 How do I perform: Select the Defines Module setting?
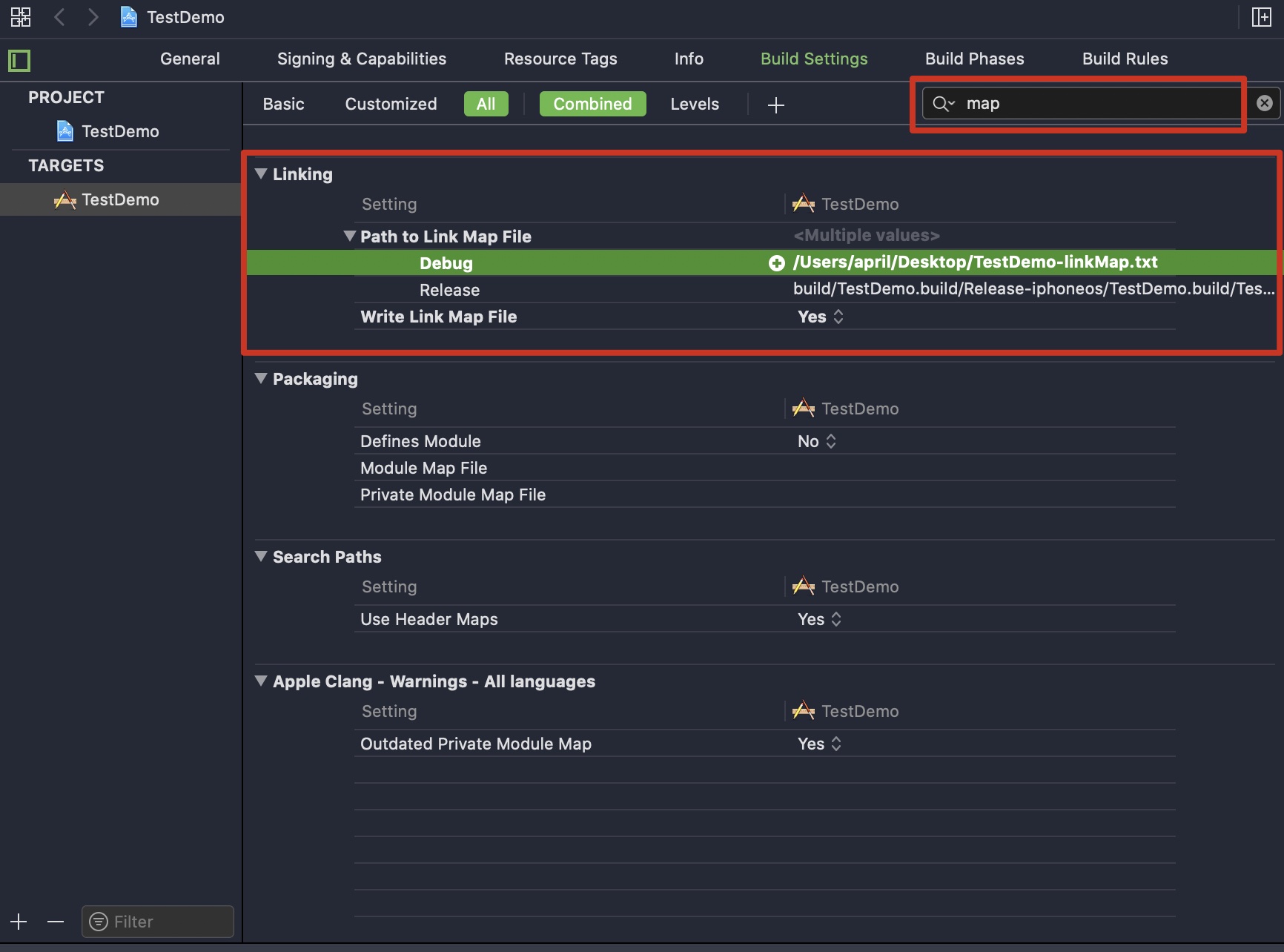(420, 441)
